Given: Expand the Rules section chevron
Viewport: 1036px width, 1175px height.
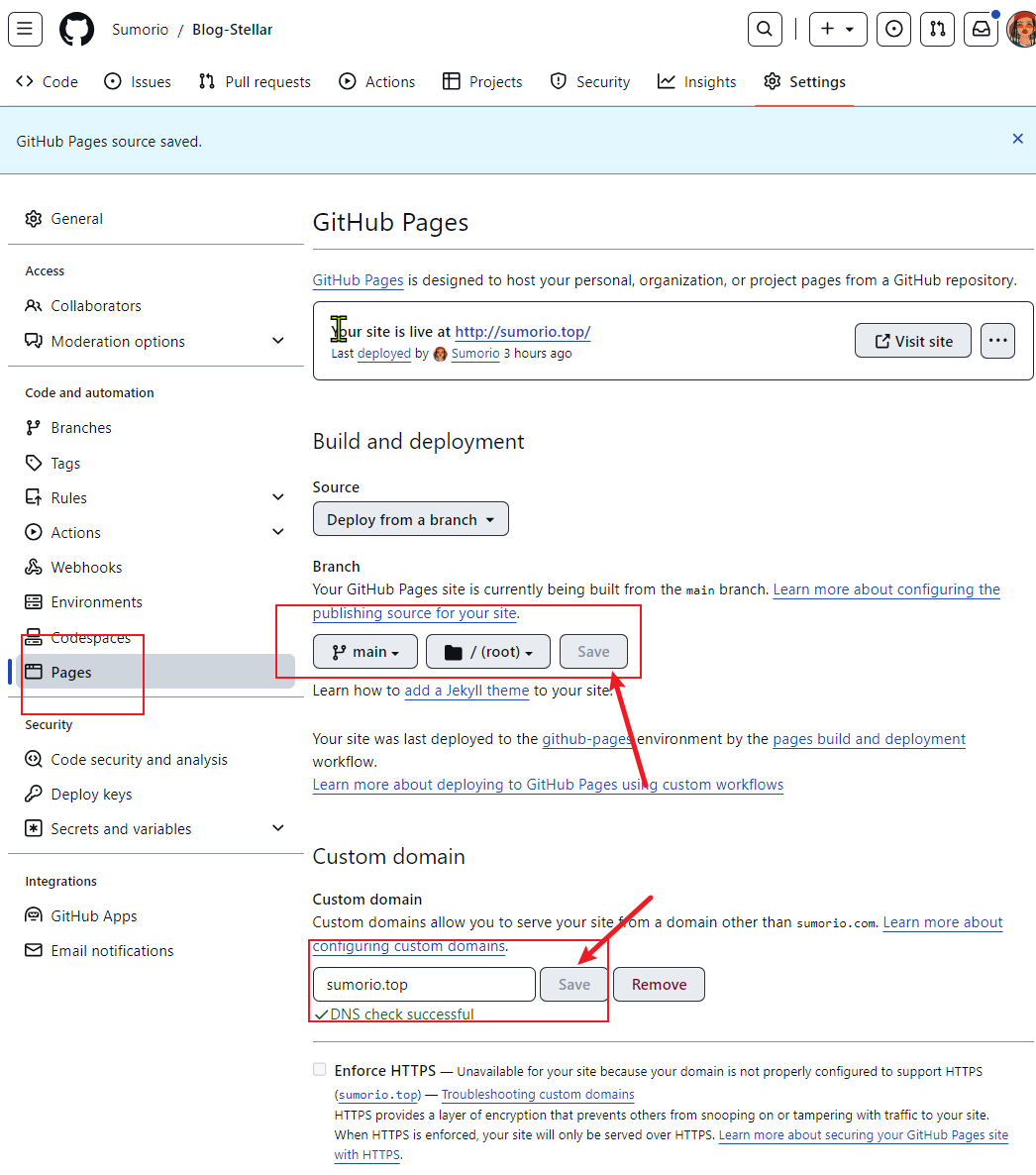Looking at the screenshot, I should coord(278,497).
